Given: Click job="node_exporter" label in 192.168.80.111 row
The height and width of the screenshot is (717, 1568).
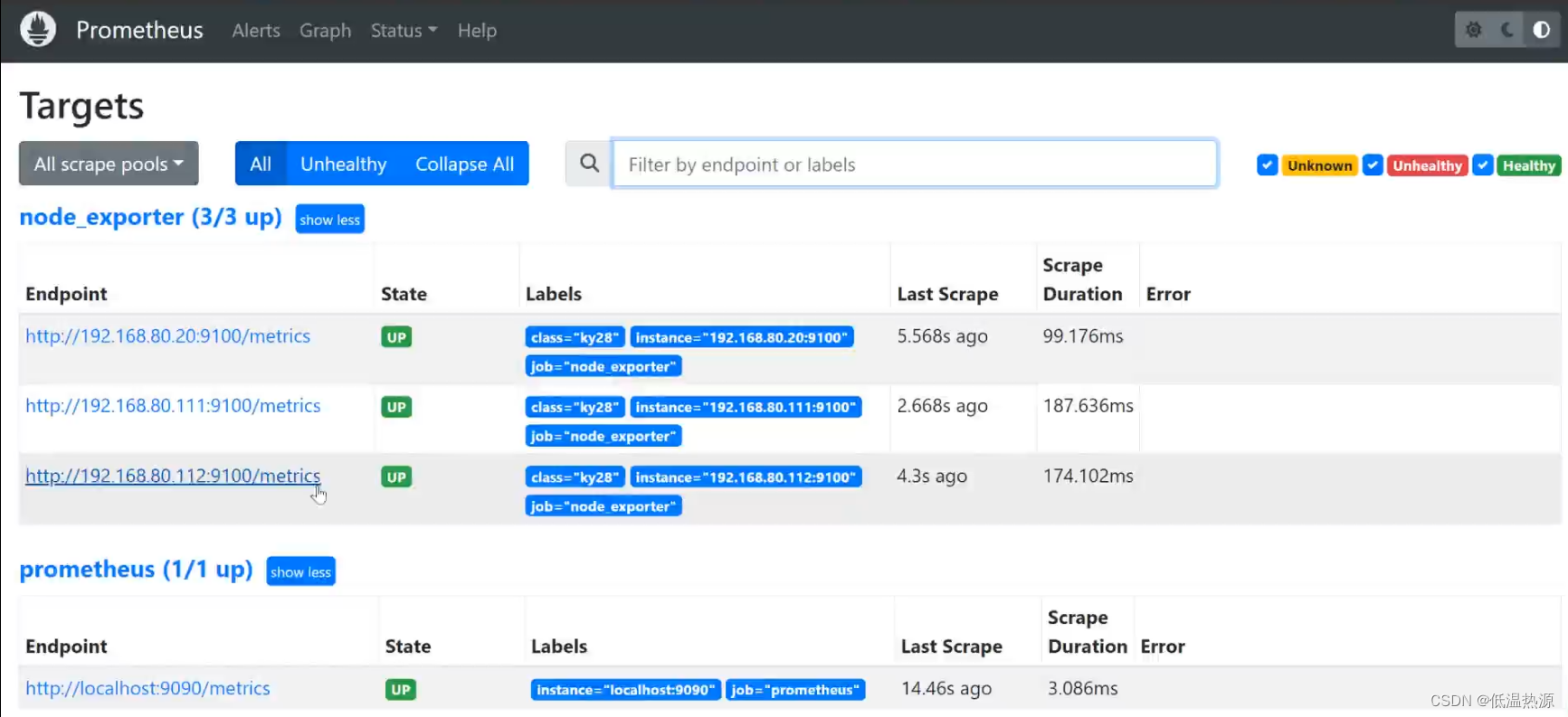Looking at the screenshot, I should [603, 436].
